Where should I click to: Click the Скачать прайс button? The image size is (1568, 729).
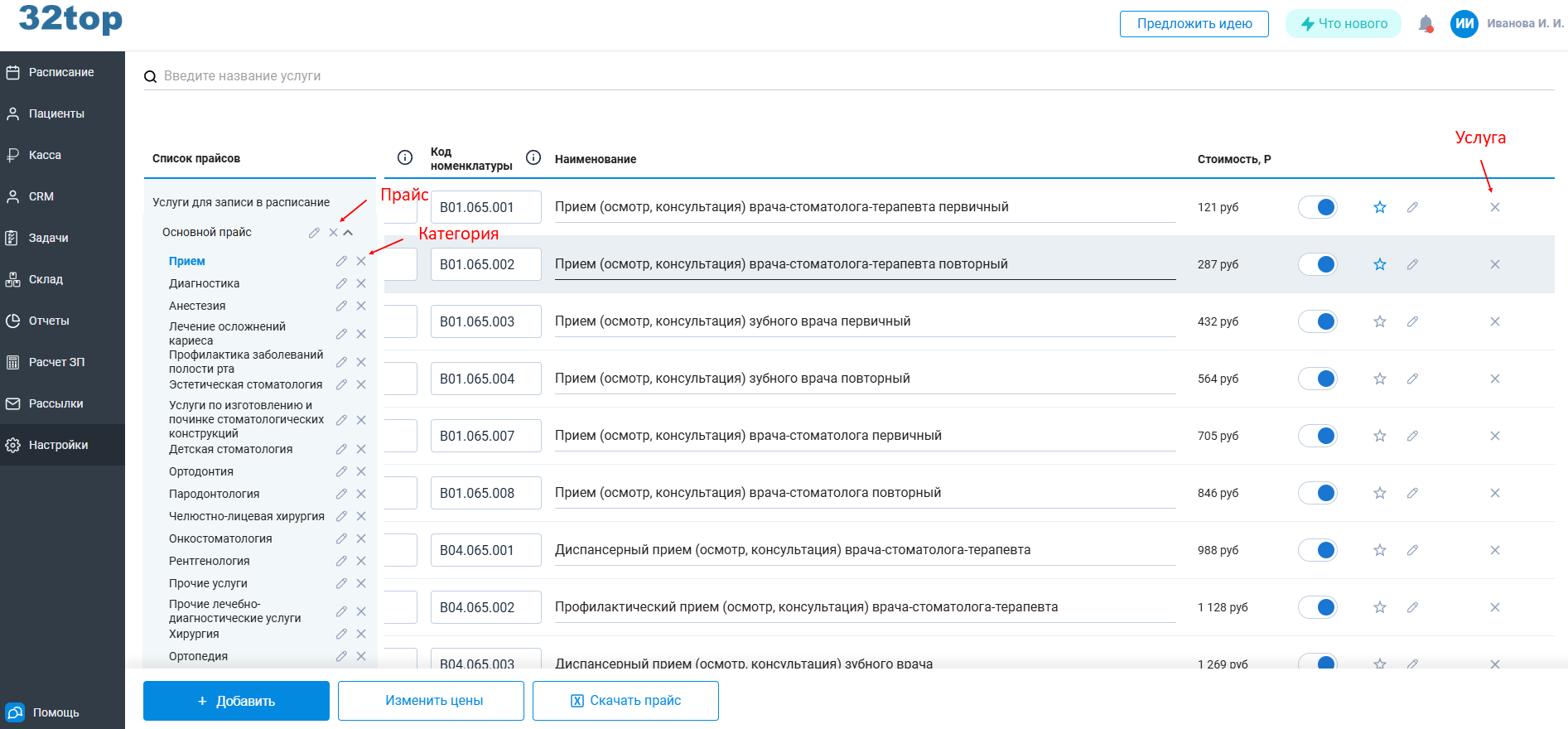click(x=625, y=701)
